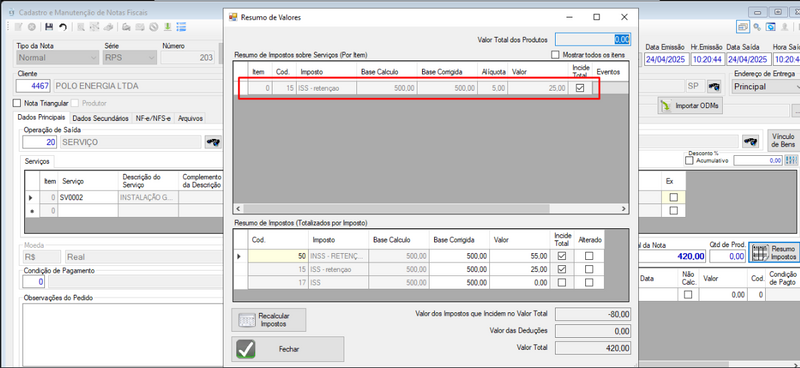Click the Importar ODMs button
This screenshot has width=800, height=368.
(690, 106)
